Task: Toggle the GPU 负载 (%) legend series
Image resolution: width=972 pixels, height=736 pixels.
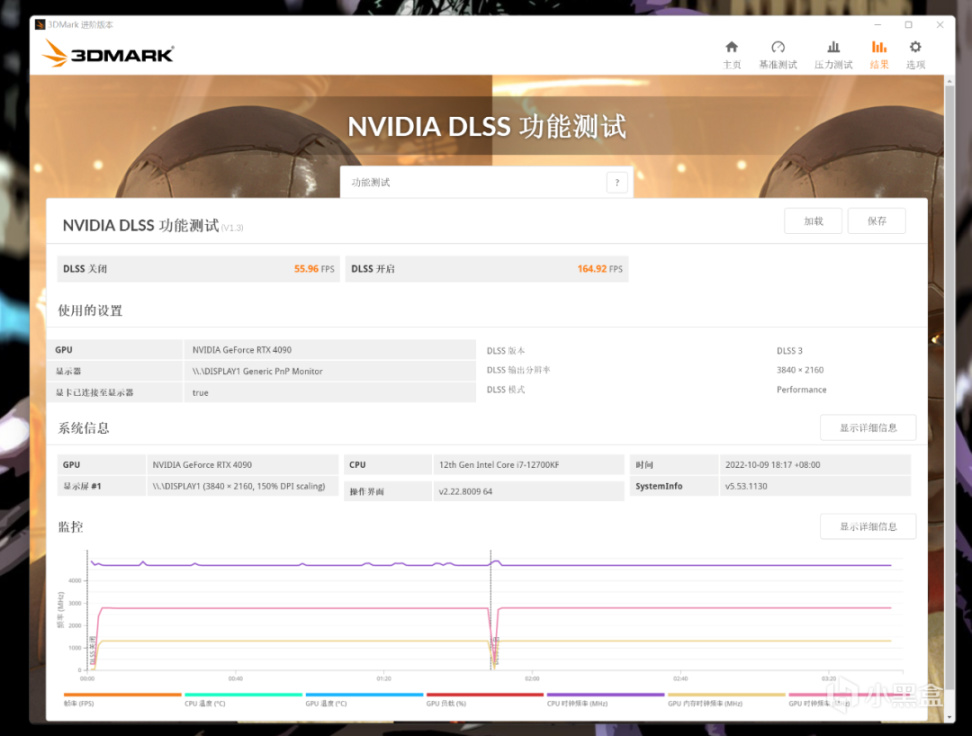Action: coord(485,699)
